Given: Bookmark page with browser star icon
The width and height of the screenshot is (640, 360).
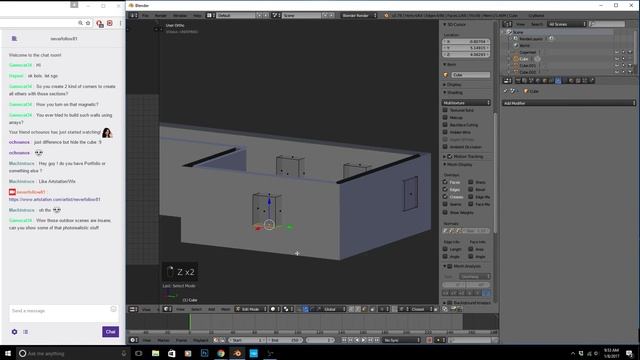Looking at the screenshot, I should (88, 23).
